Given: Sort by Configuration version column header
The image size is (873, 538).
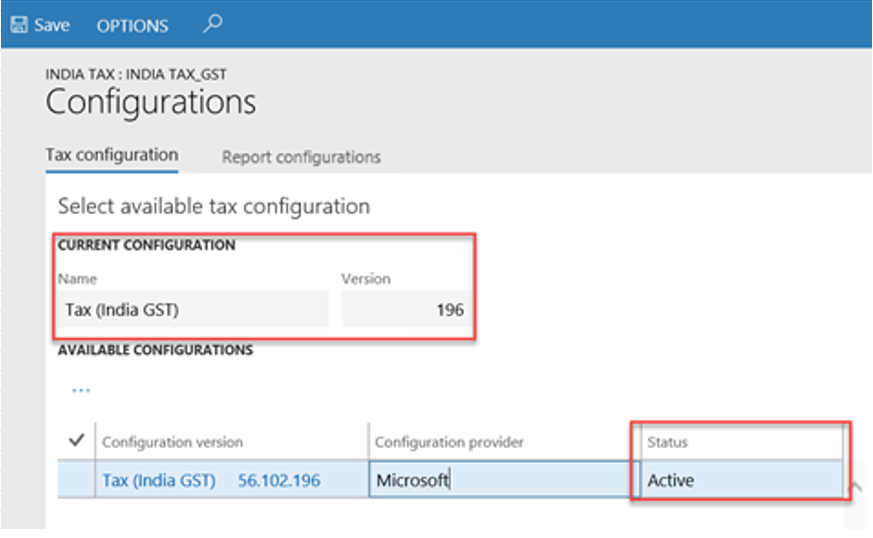Looking at the screenshot, I should click(172, 442).
